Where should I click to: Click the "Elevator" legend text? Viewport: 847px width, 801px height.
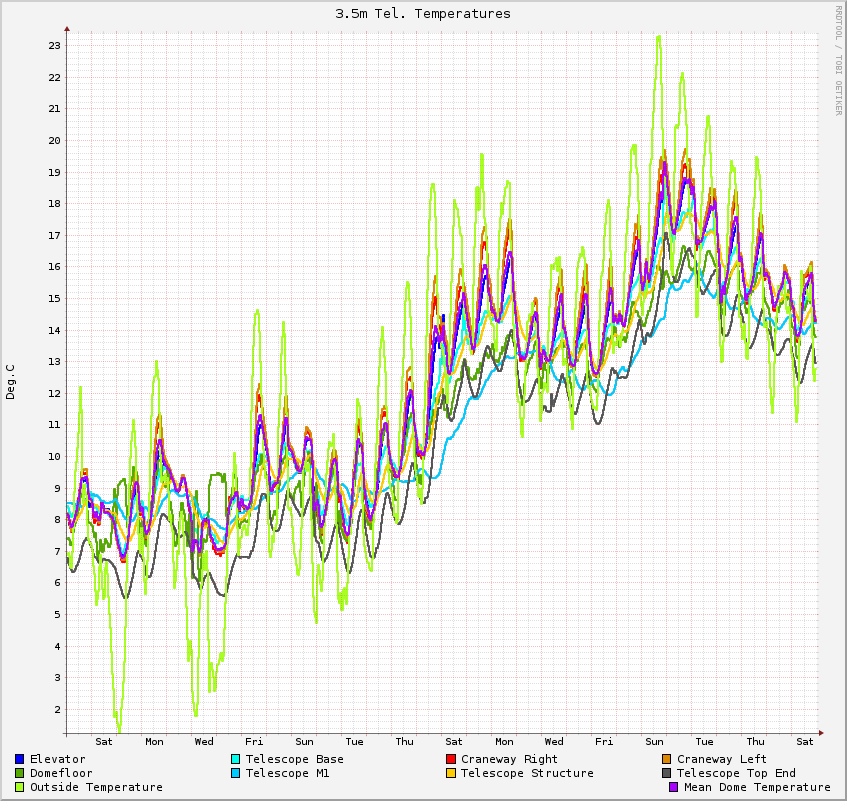(x=57, y=759)
